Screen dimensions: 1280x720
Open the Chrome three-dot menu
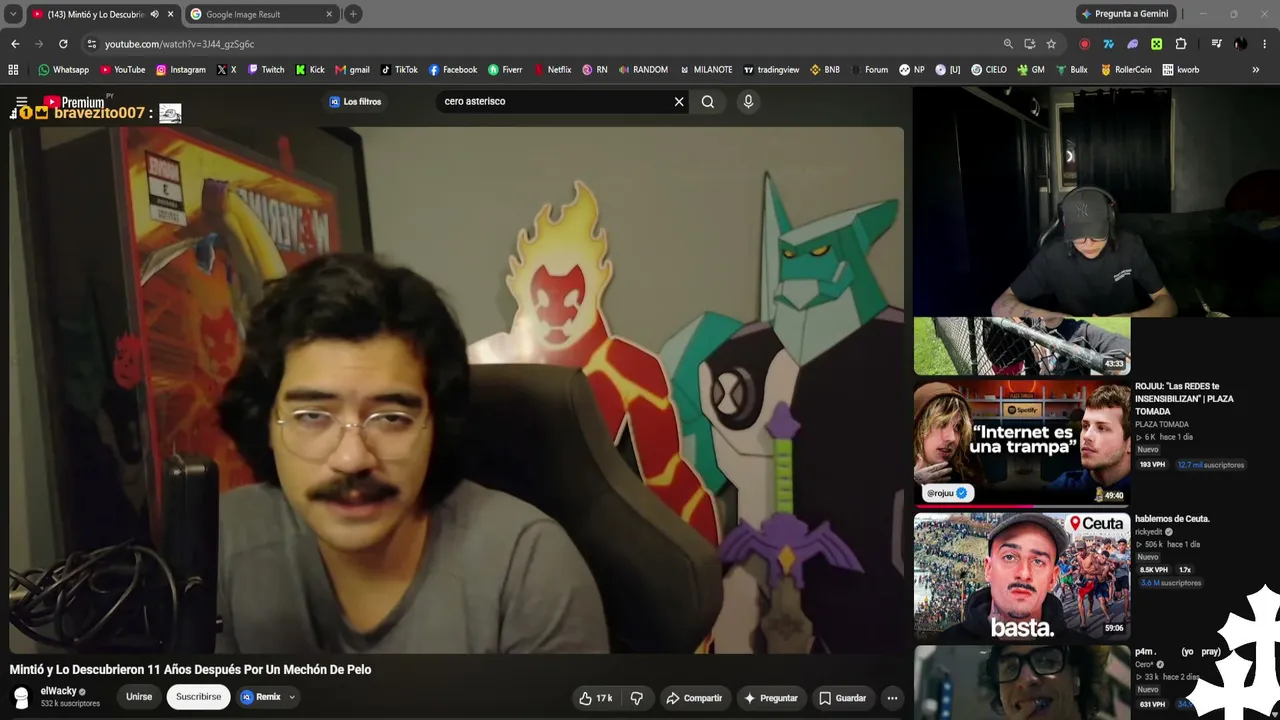coord(1265,44)
